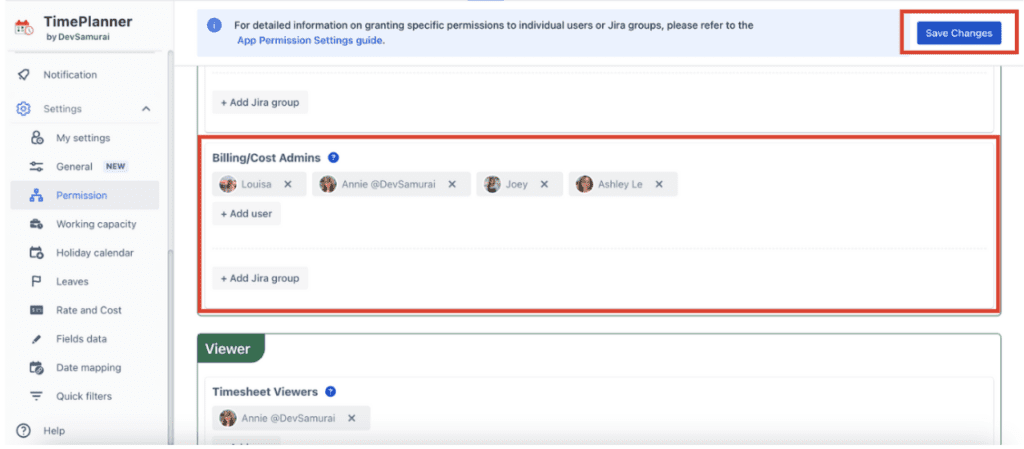Click Louisa's avatar
This screenshot has height=449, width=1024.
tap(228, 185)
